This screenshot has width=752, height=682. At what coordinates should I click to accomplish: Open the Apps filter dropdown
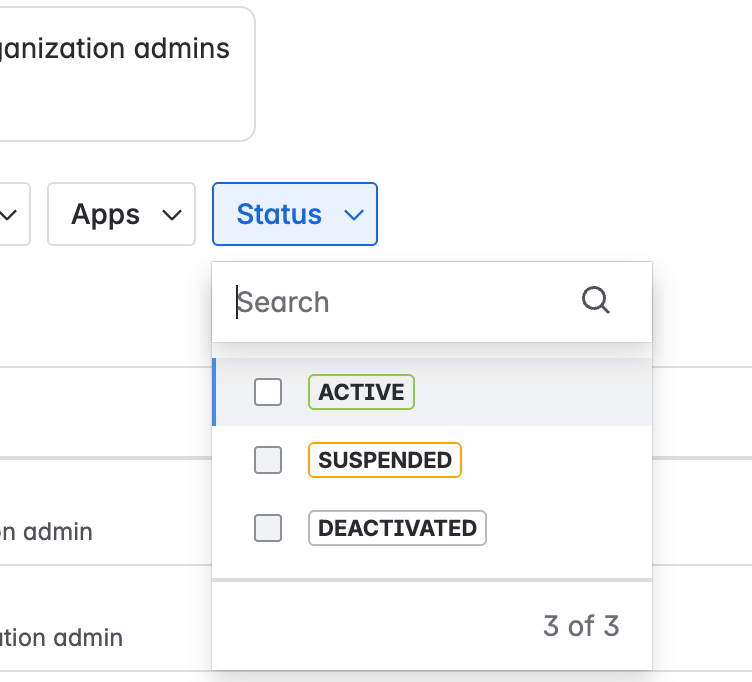click(121, 214)
